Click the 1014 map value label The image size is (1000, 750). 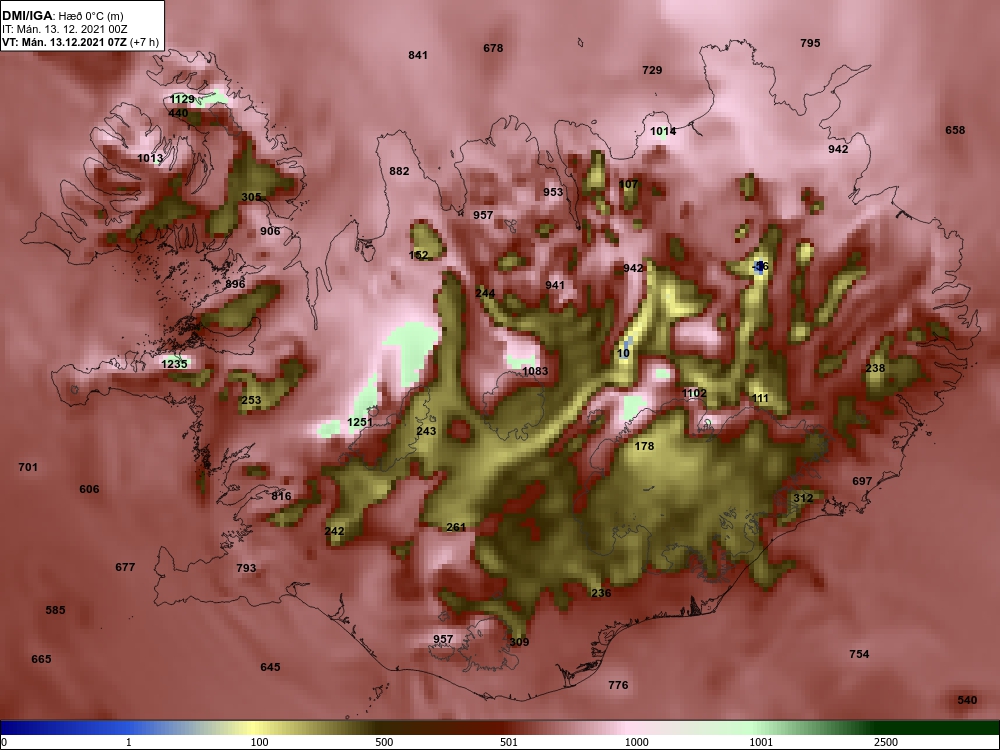tap(663, 132)
